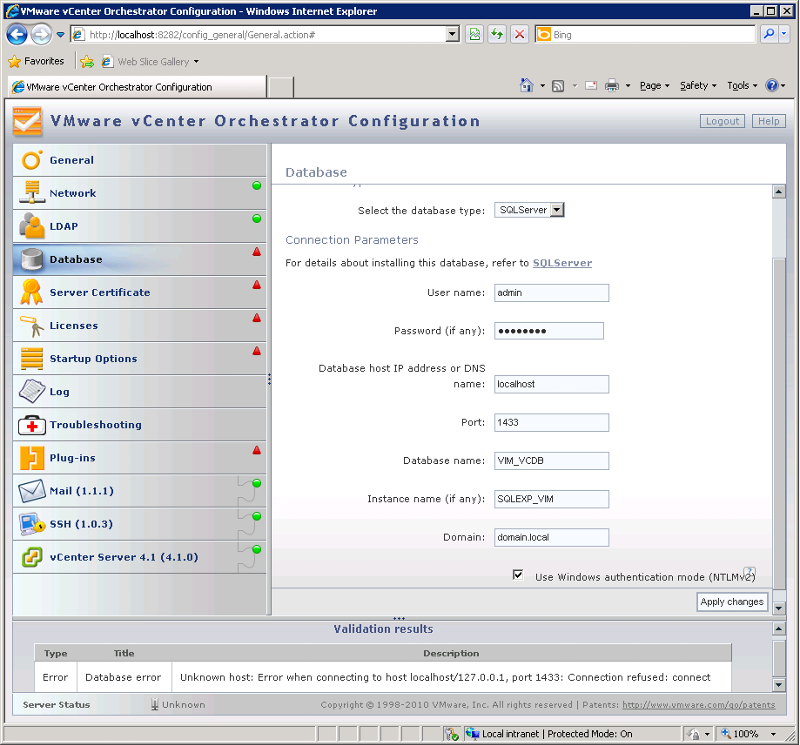Open the database type SQLServer dropdown
Image resolution: width=800 pixels, height=745 pixels.
coord(557,210)
